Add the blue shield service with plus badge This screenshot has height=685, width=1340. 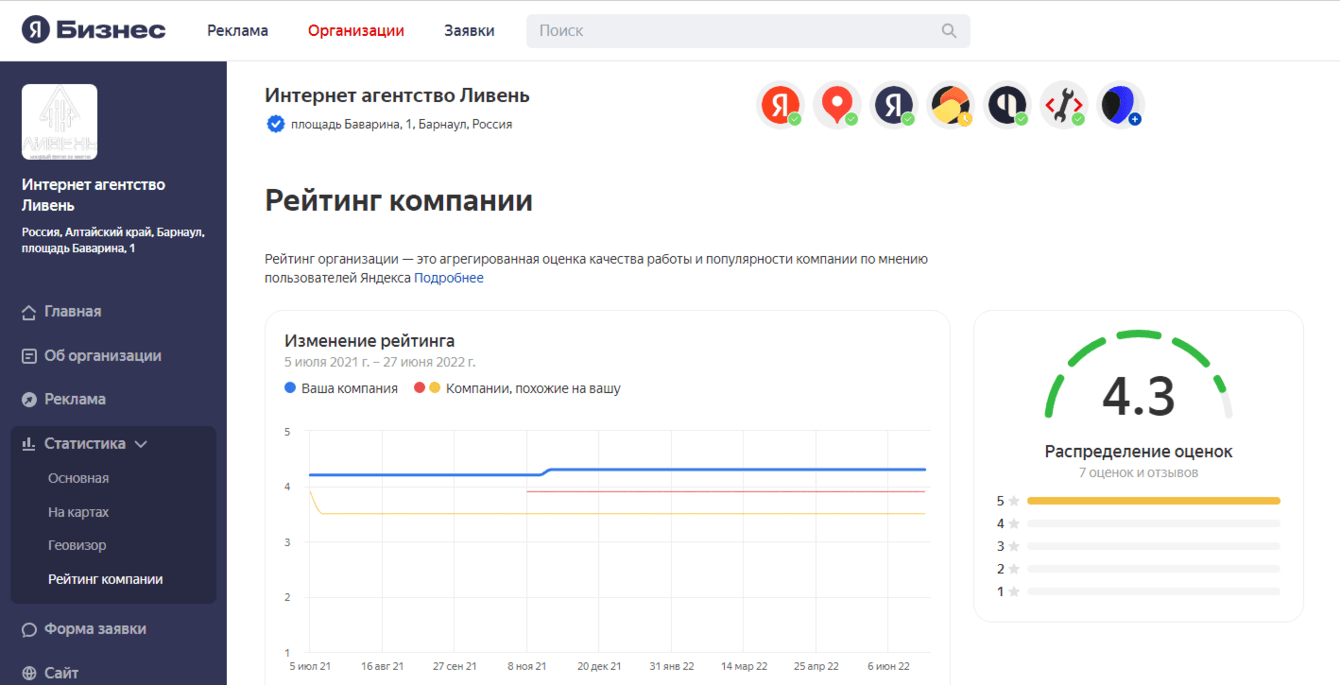pyautogui.click(x=1121, y=104)
